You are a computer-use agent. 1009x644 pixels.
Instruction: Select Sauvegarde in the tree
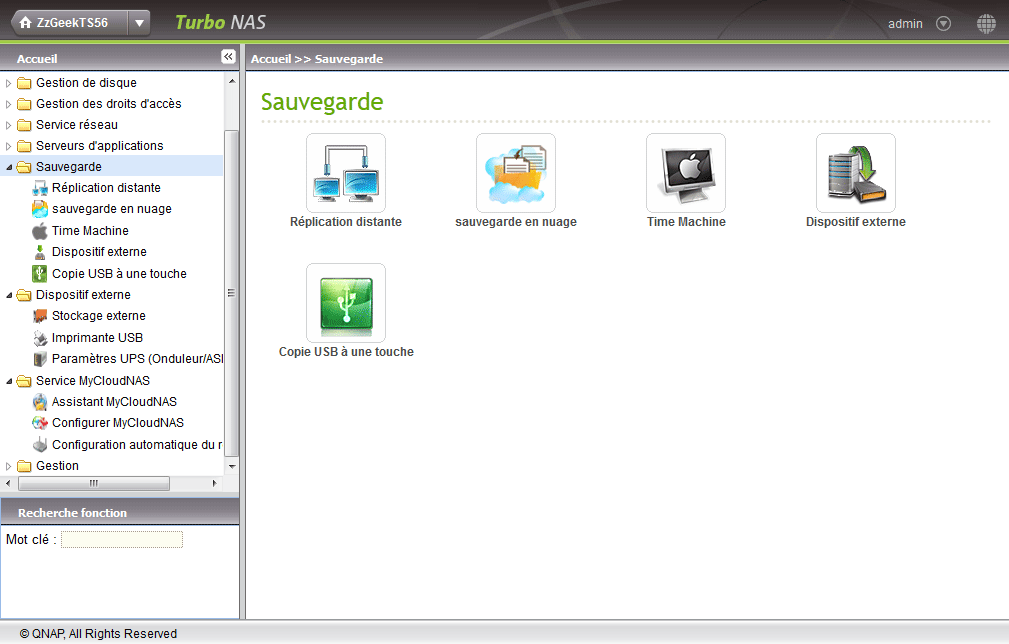69,167
